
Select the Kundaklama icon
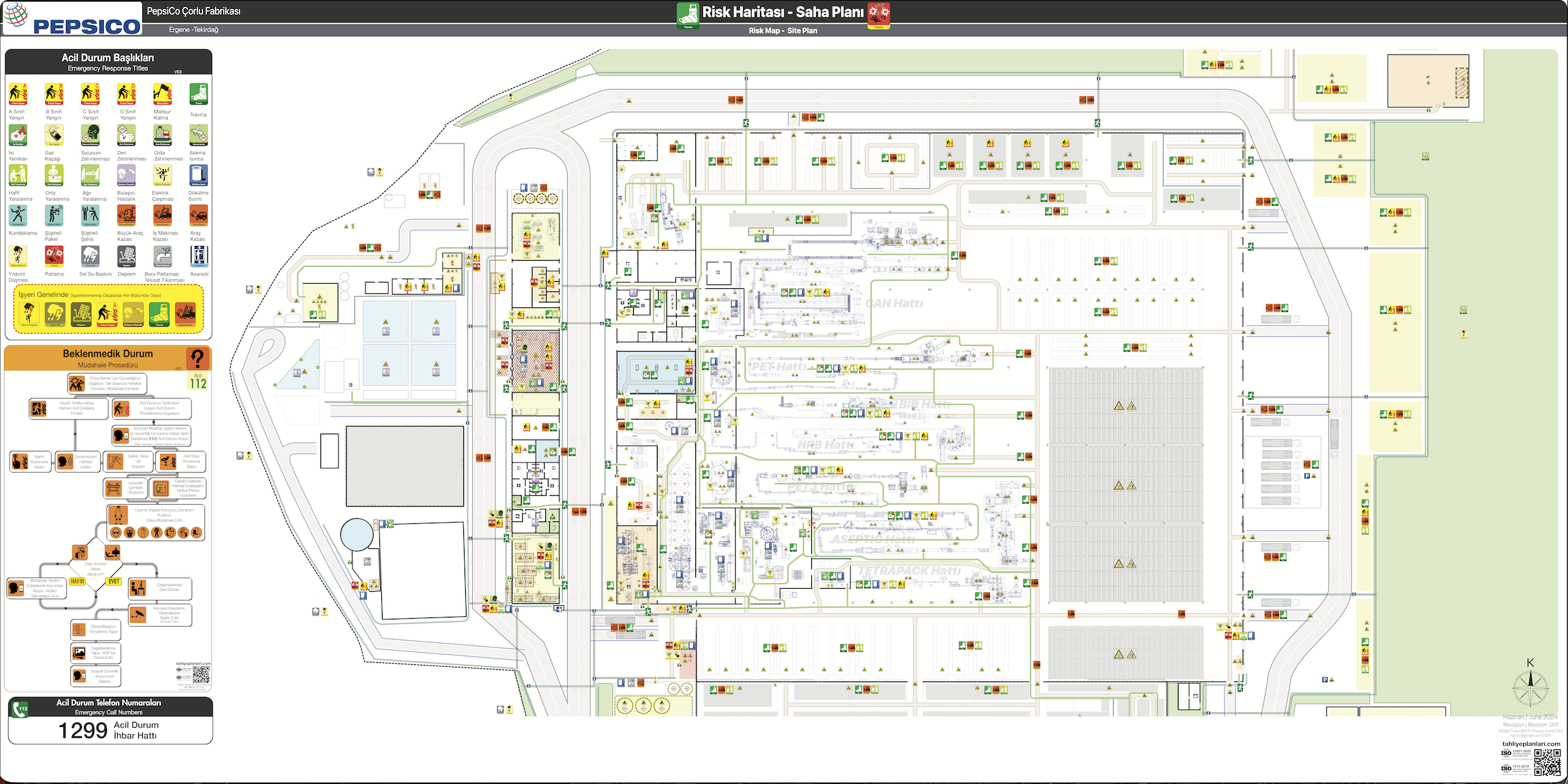tap(18, 216)
